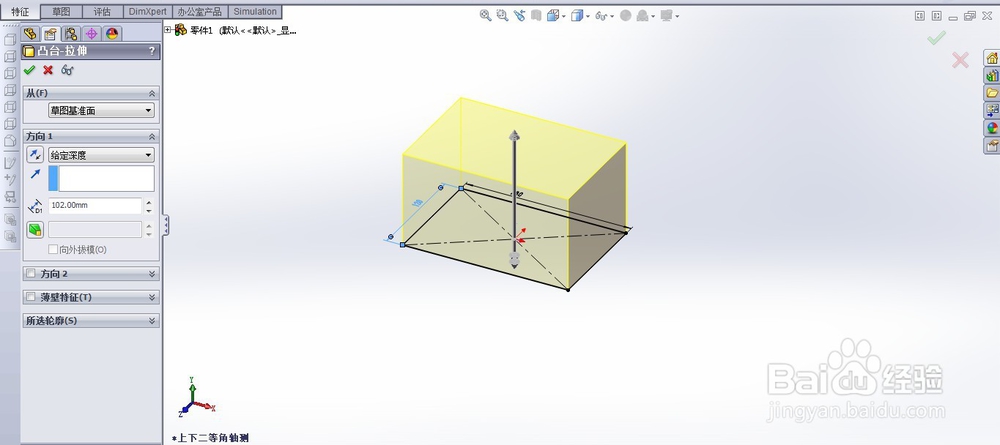Click the *上下二等角轴测 view label

(210, 438)
